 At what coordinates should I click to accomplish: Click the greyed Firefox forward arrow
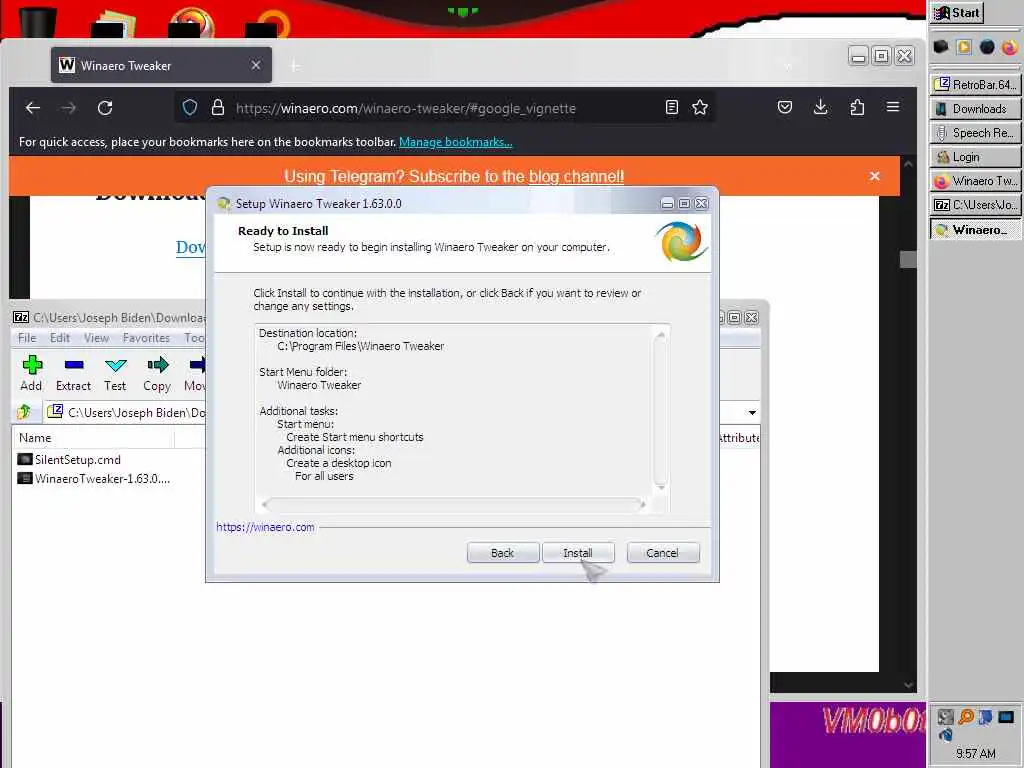pyautogui.click(x=69, y=108)
